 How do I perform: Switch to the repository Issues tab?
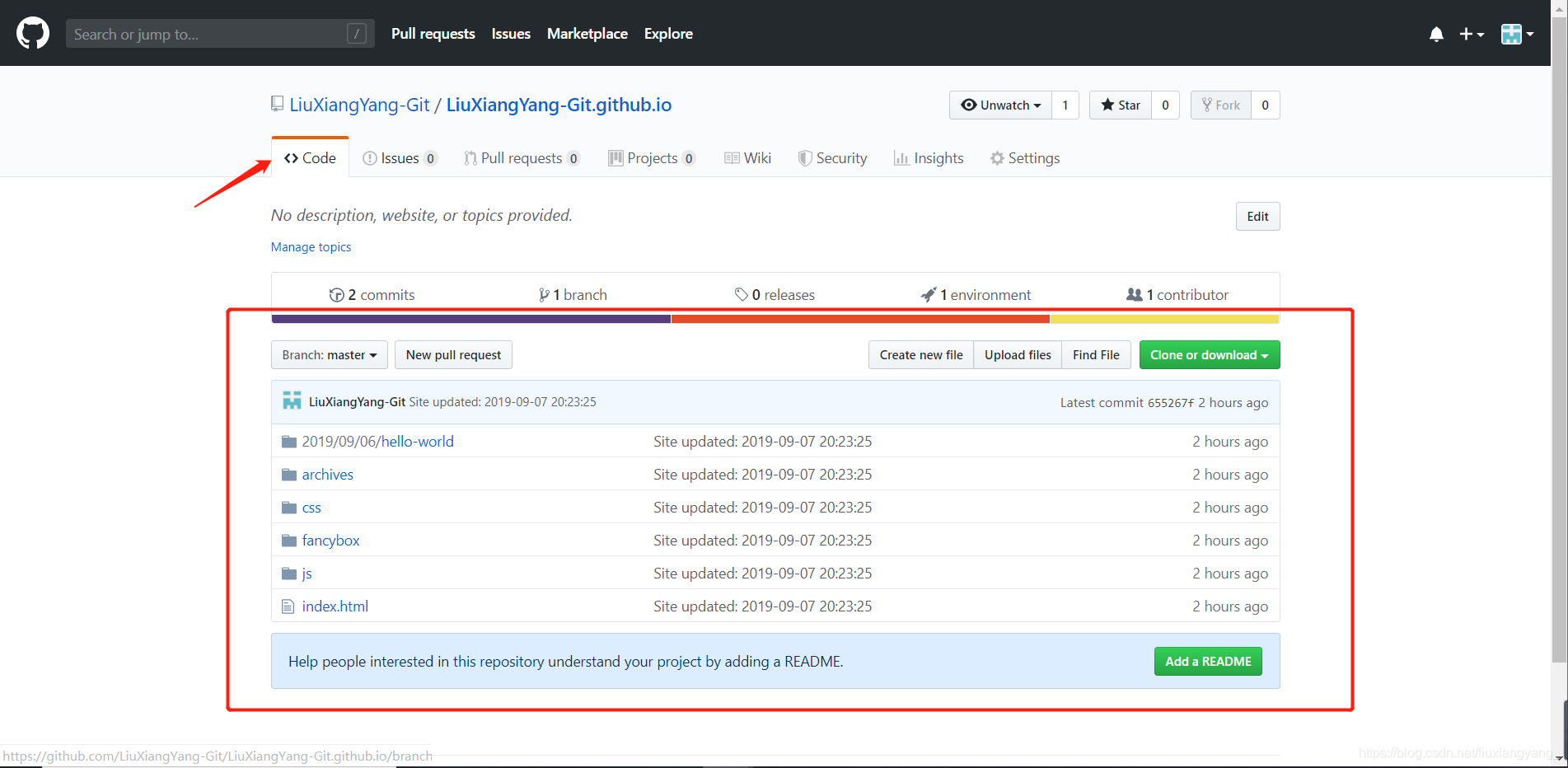(x=400, y=157)
